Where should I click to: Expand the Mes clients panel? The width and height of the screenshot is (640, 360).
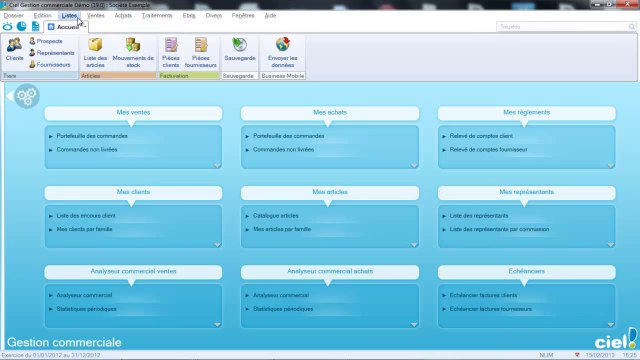[217, 244]
